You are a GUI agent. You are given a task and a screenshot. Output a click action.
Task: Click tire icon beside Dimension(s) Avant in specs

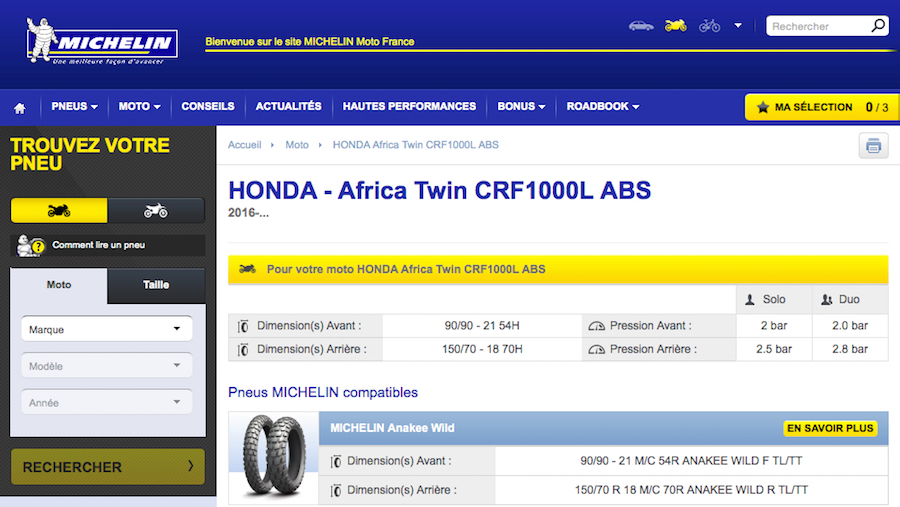[x=243, y=326]
